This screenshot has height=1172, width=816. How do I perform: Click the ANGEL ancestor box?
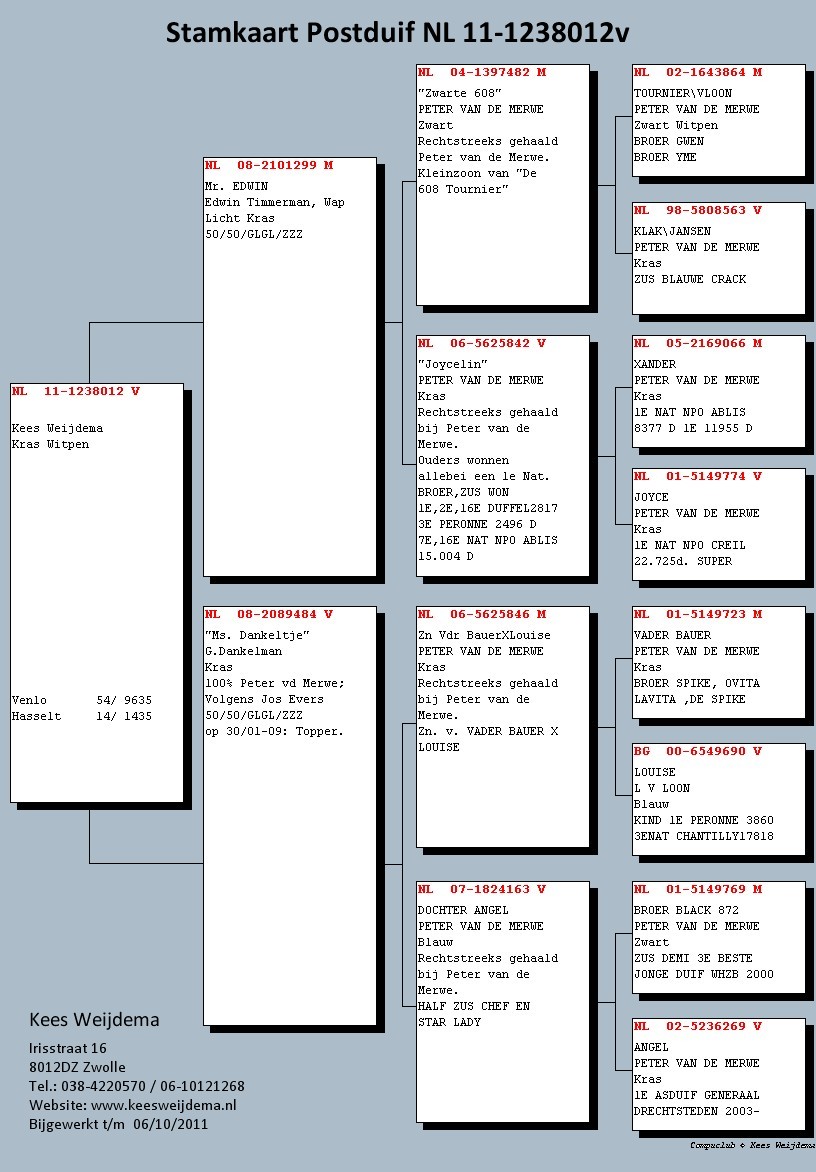click(x=718, y=1073)
